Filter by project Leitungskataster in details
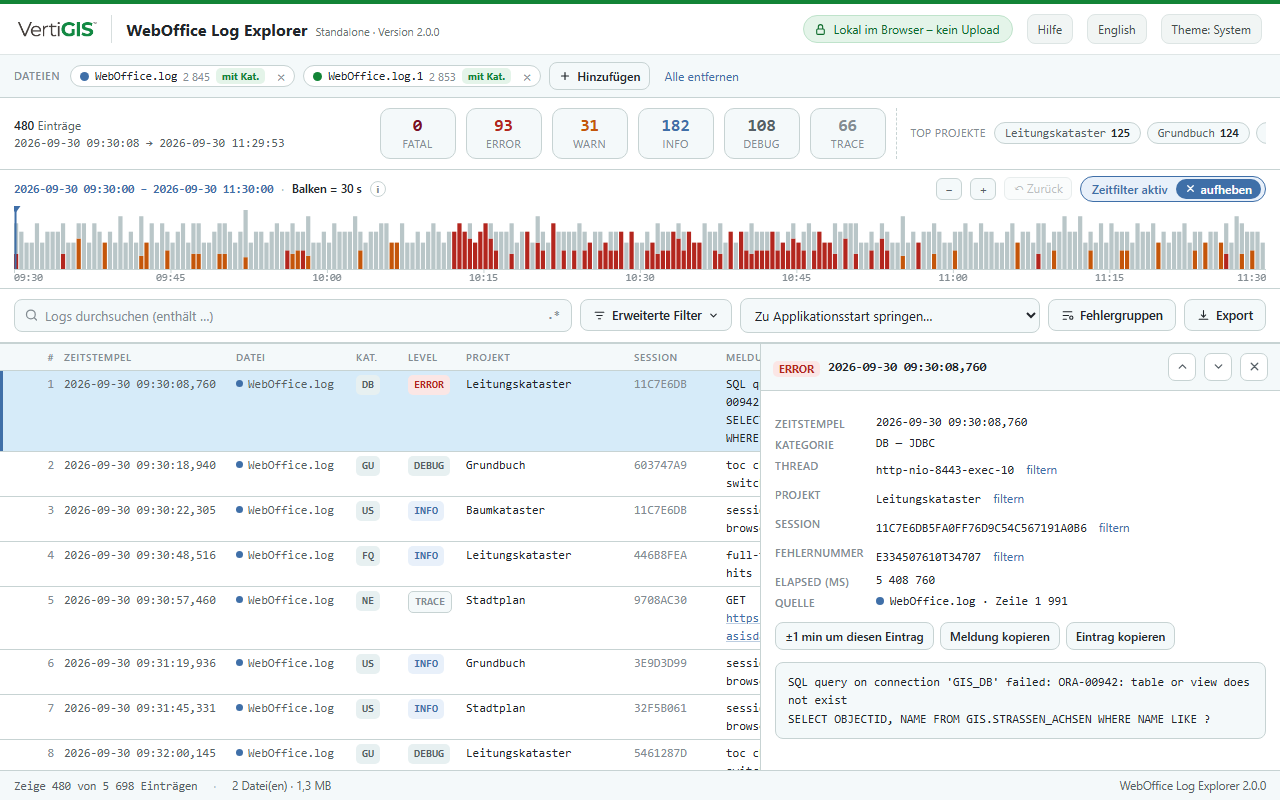Image resolution: width=1280 pixels, height=800 pixels. tap(1008, 499)
